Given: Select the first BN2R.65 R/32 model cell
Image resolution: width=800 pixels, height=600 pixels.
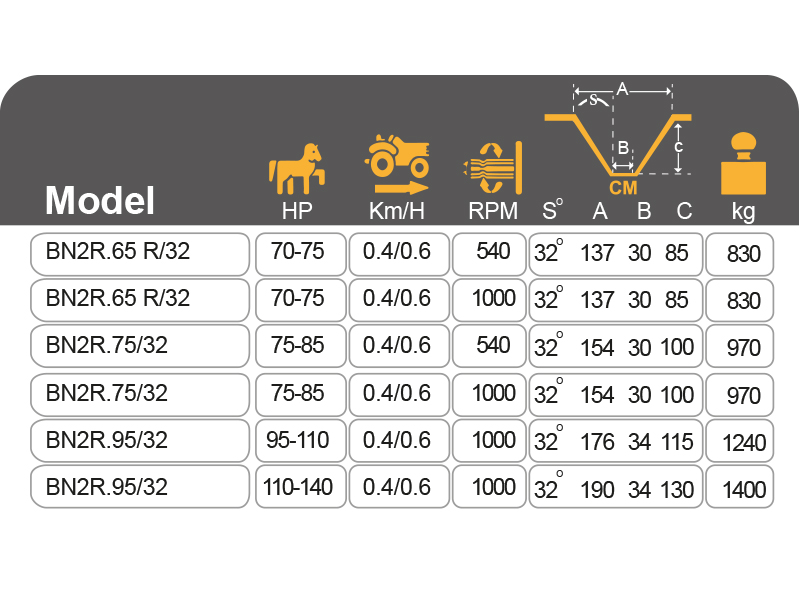Looking at the screenshot, I should point(140,254).
